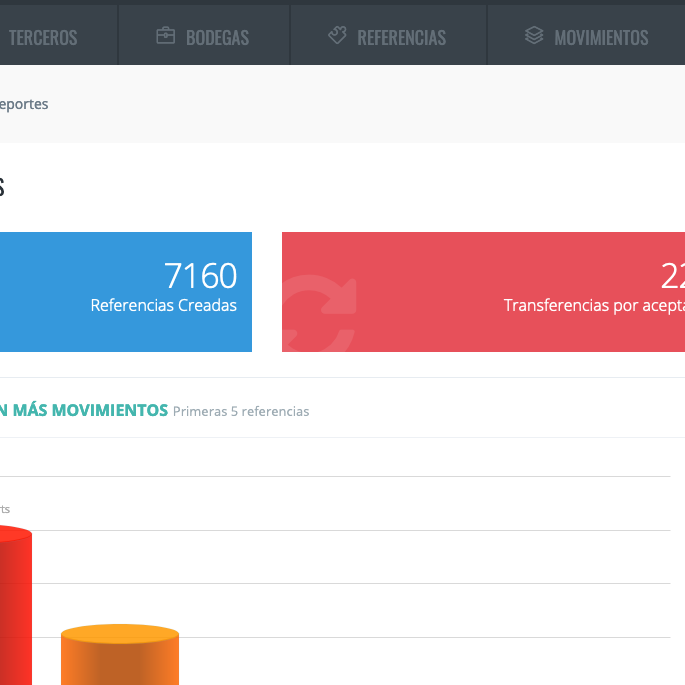Click the briefcase icon beside Bodegas

coord(166,36)
